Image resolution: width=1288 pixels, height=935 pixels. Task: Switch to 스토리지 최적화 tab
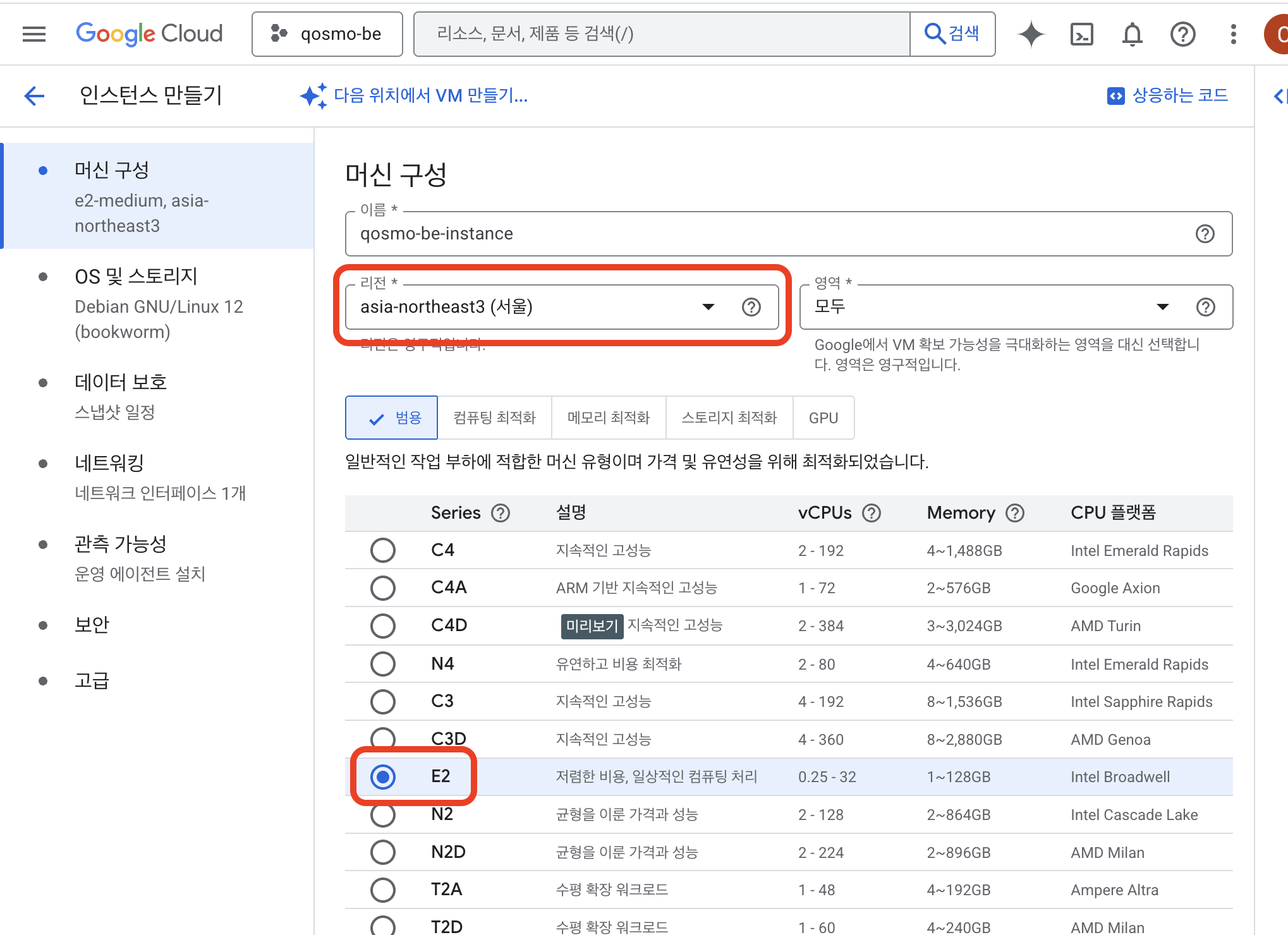(729, 418)
